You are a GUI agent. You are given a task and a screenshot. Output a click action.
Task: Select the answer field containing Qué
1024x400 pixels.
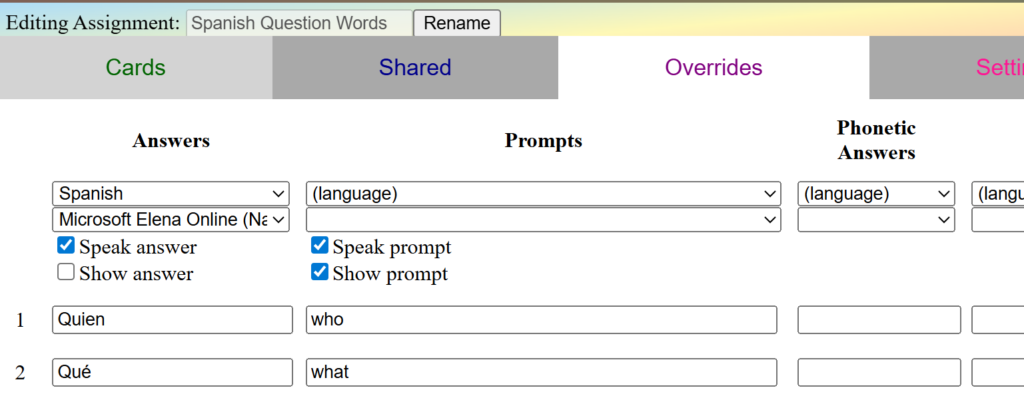pyautogui.click(x=171, y=372)
